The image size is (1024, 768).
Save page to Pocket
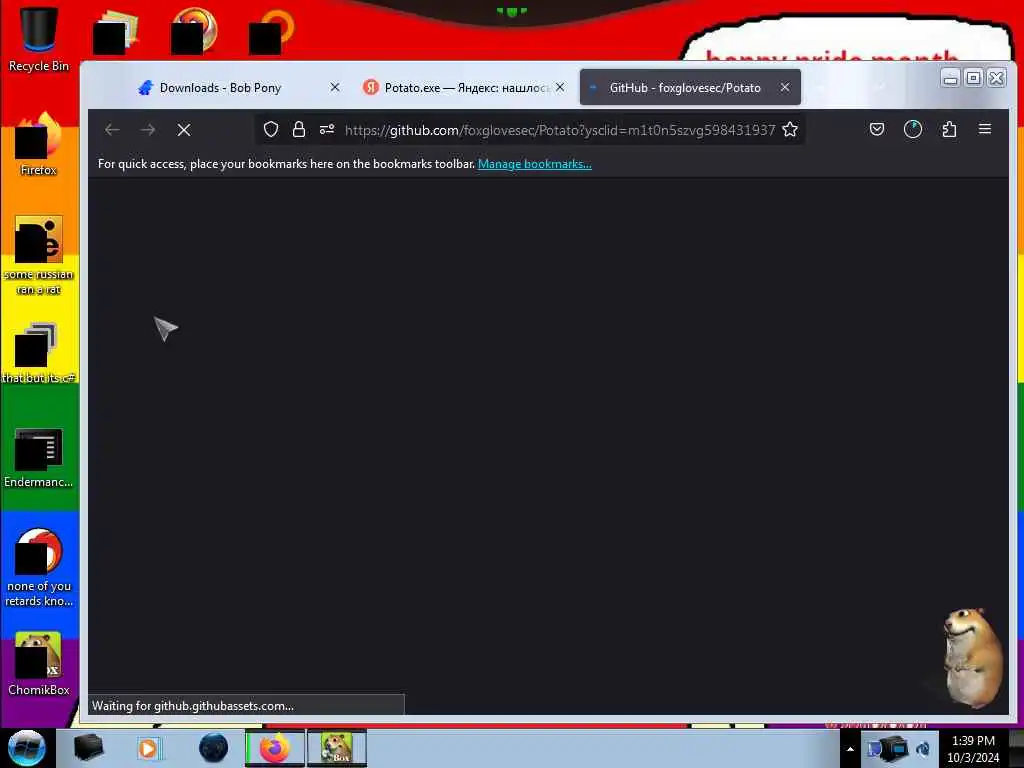877,129
